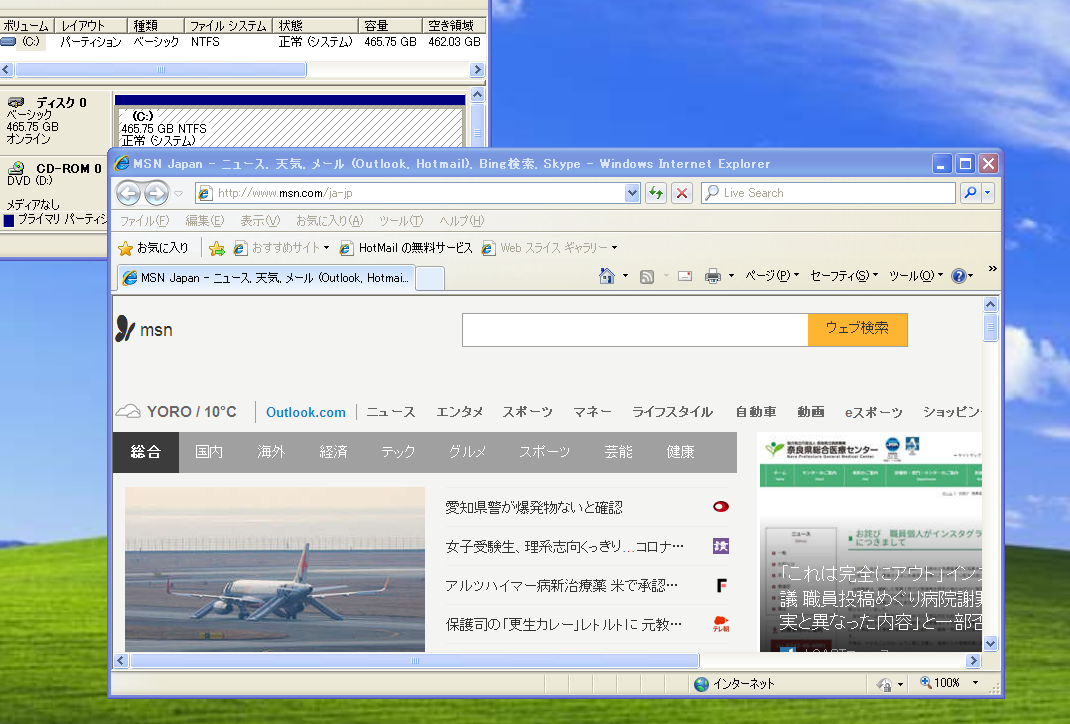The width and height of the screenshot is (1070, 724).
Task: Open the address bar history dropdown
Action: pos(632,193)
